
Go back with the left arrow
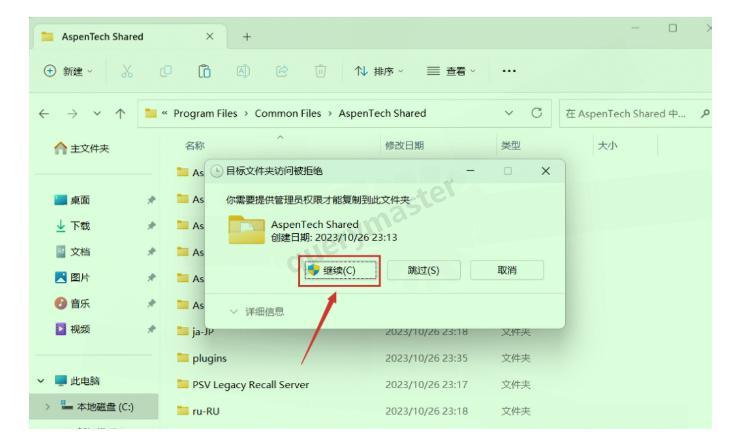[44, 114]
